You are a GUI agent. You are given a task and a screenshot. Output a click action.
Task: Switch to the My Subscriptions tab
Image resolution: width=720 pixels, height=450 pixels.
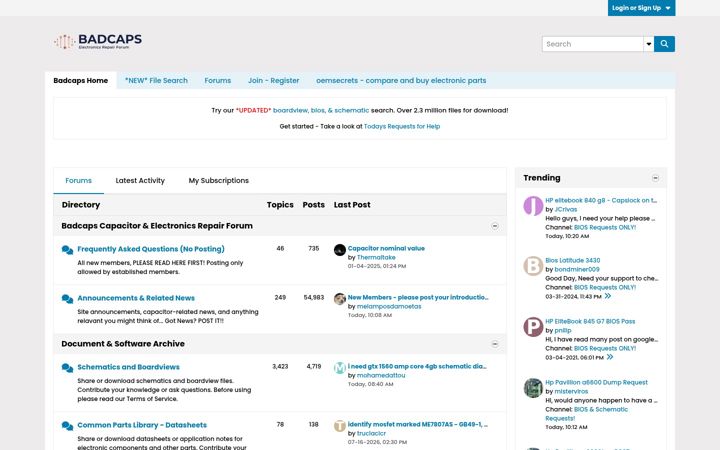point(219,180)
